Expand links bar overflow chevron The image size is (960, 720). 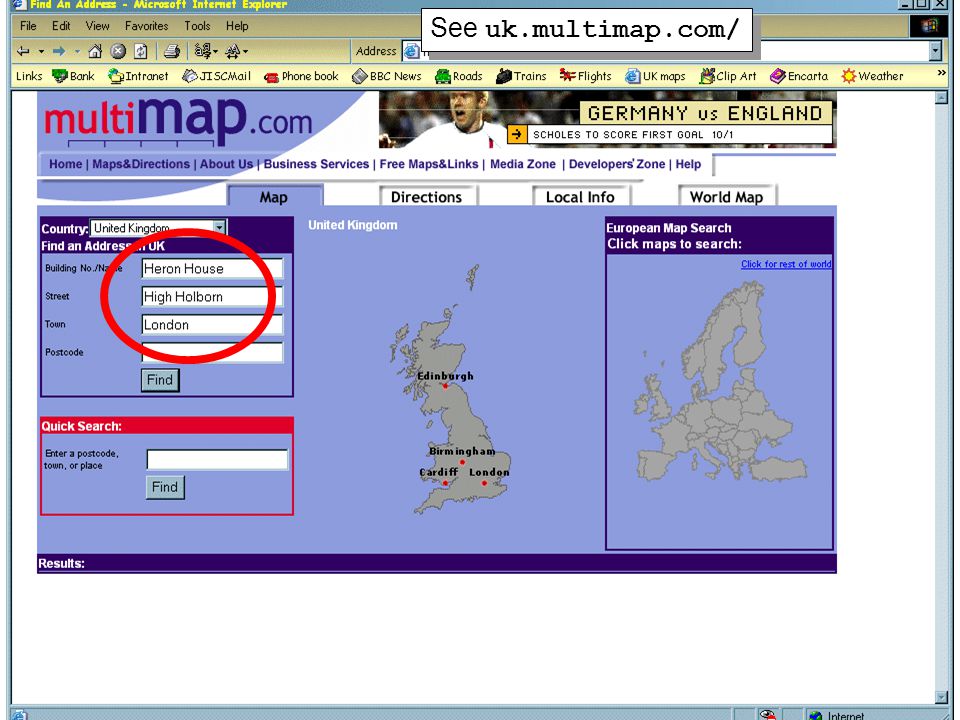(x=942, y=73)
